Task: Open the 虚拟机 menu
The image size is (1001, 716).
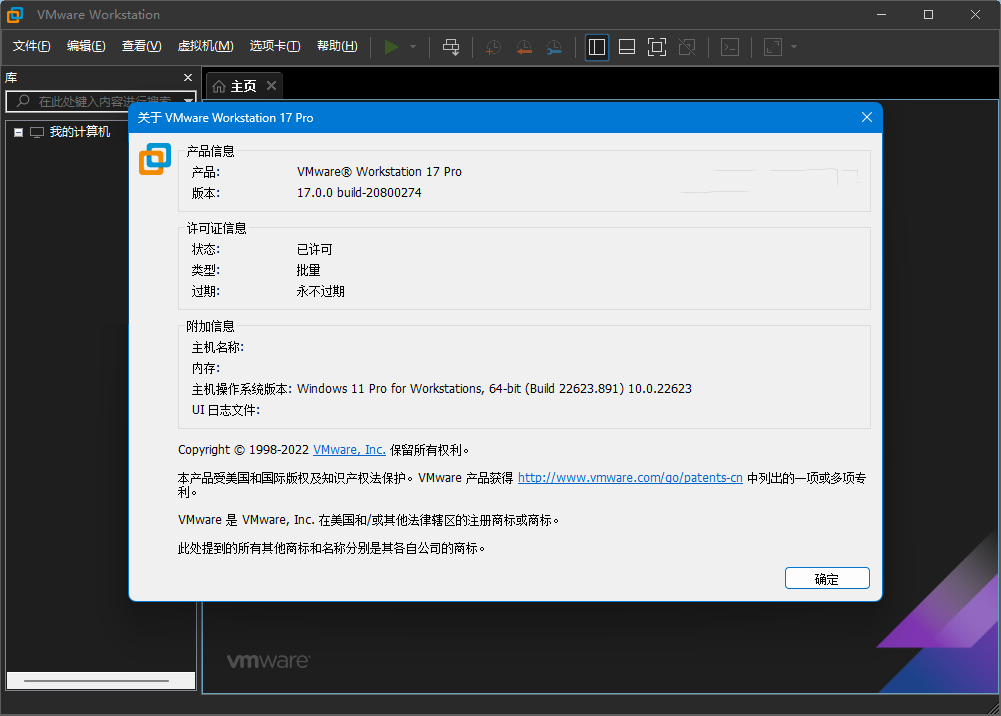Action: 205,45
